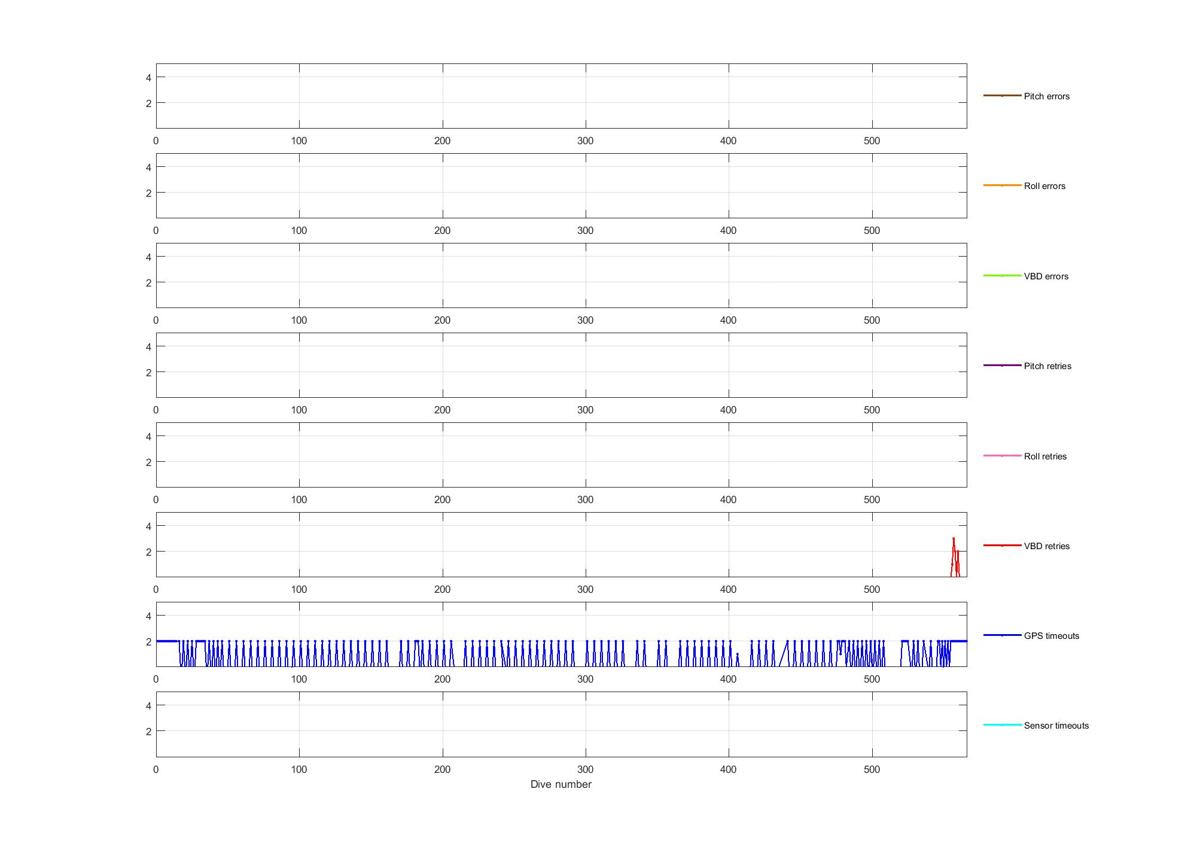Click the 400 tick below Roll retries plot
The height and width of the screenshot is (851, 1200).
tap(729, 500)
